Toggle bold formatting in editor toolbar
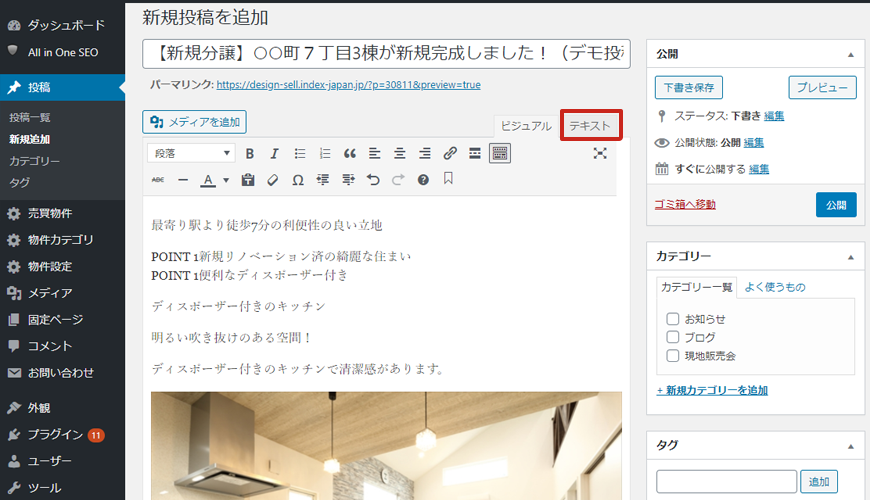The width and height of the screenshot is (870, 500). [249, 154]
